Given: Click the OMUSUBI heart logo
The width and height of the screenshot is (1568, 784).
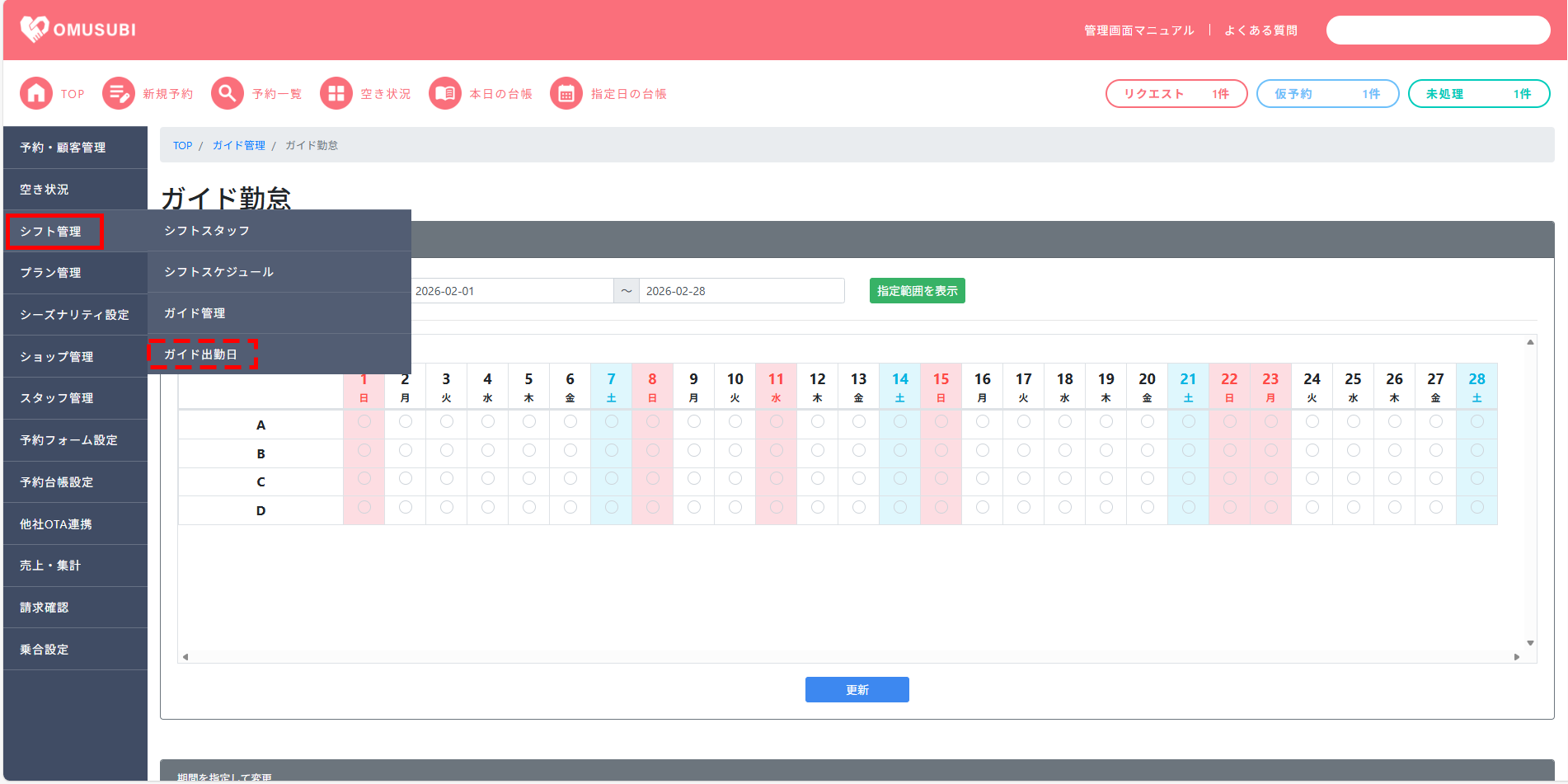Looking at the screenshot, I should pyautogui.click(x=35, y=30).
